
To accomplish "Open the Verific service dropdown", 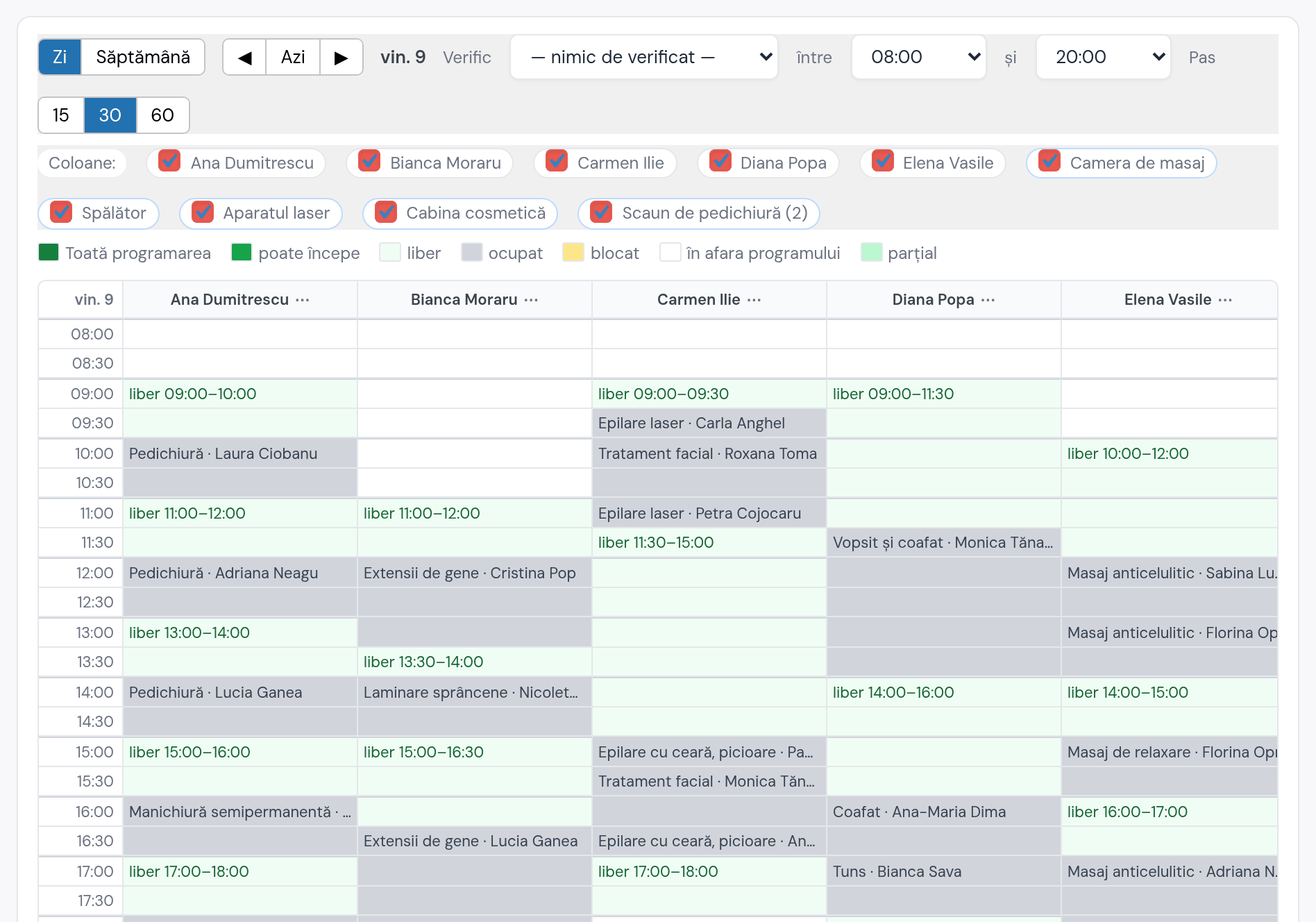I will pos(644,57).
